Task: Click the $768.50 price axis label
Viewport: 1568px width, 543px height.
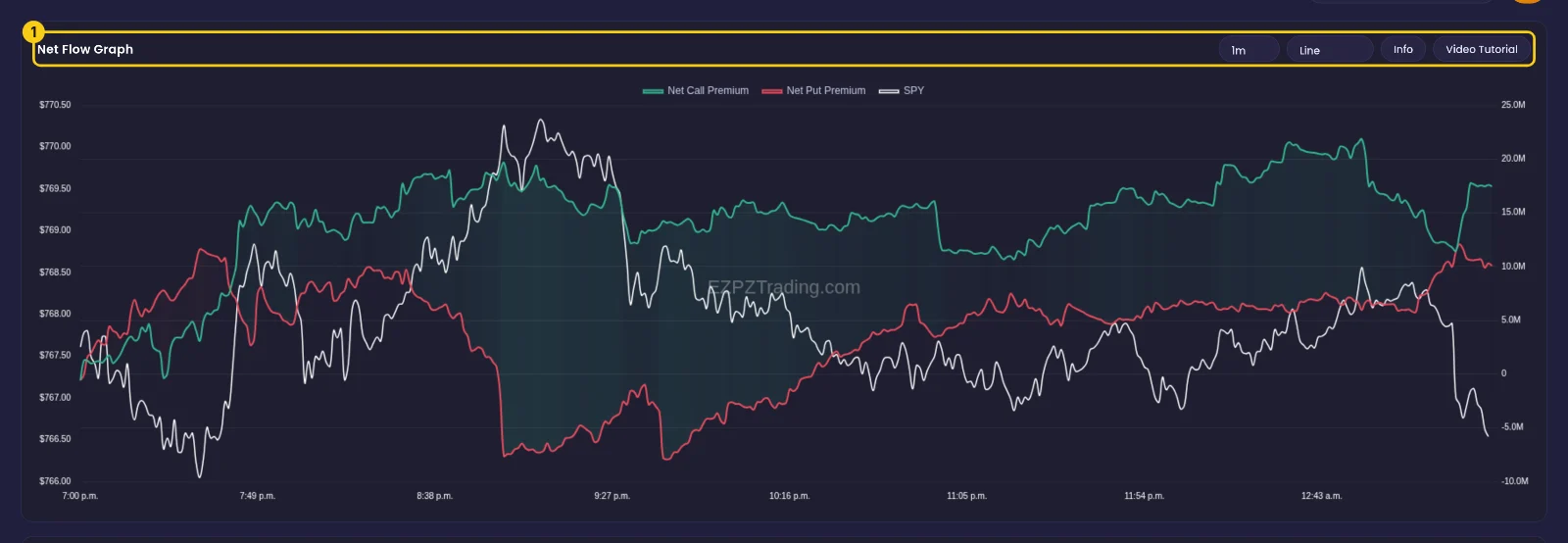Action: 55,272
